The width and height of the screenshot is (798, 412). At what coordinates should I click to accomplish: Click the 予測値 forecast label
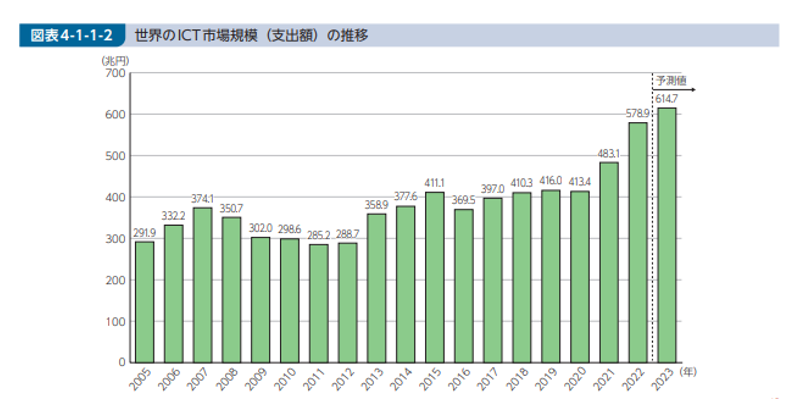click(x=671, y=80)
